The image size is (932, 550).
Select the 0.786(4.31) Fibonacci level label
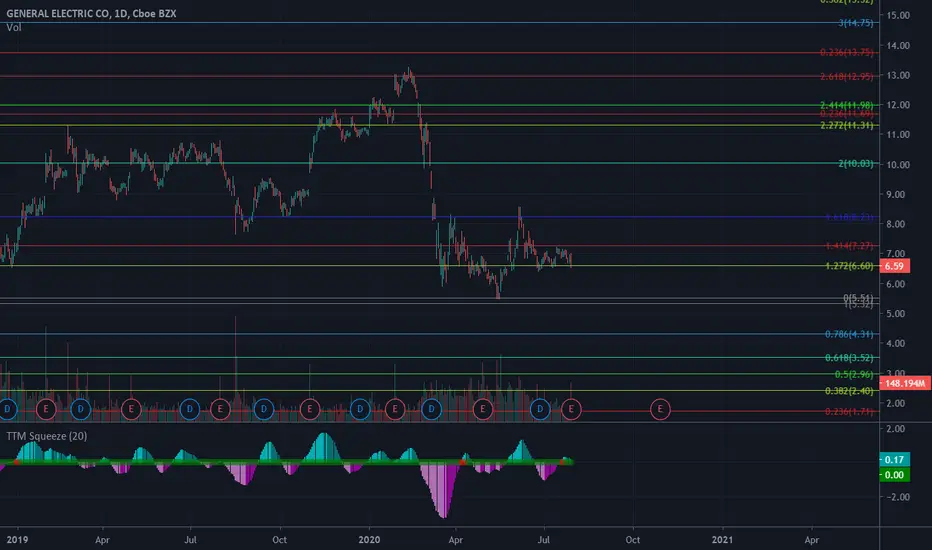(849, 334)
